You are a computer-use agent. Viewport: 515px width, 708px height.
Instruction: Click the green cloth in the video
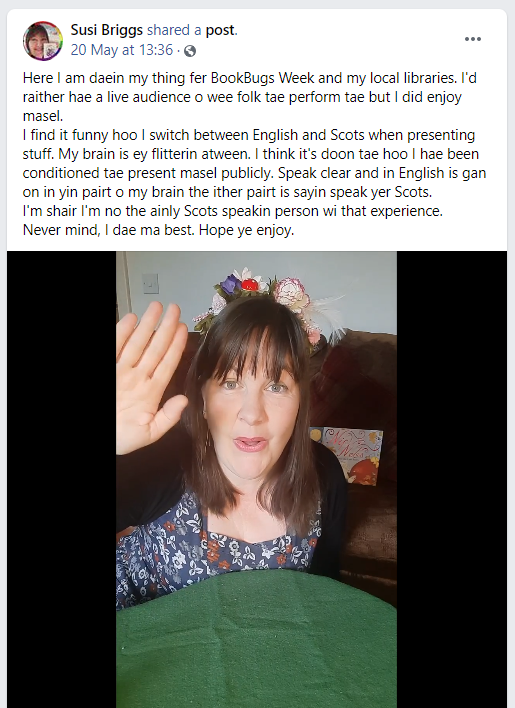256,641
